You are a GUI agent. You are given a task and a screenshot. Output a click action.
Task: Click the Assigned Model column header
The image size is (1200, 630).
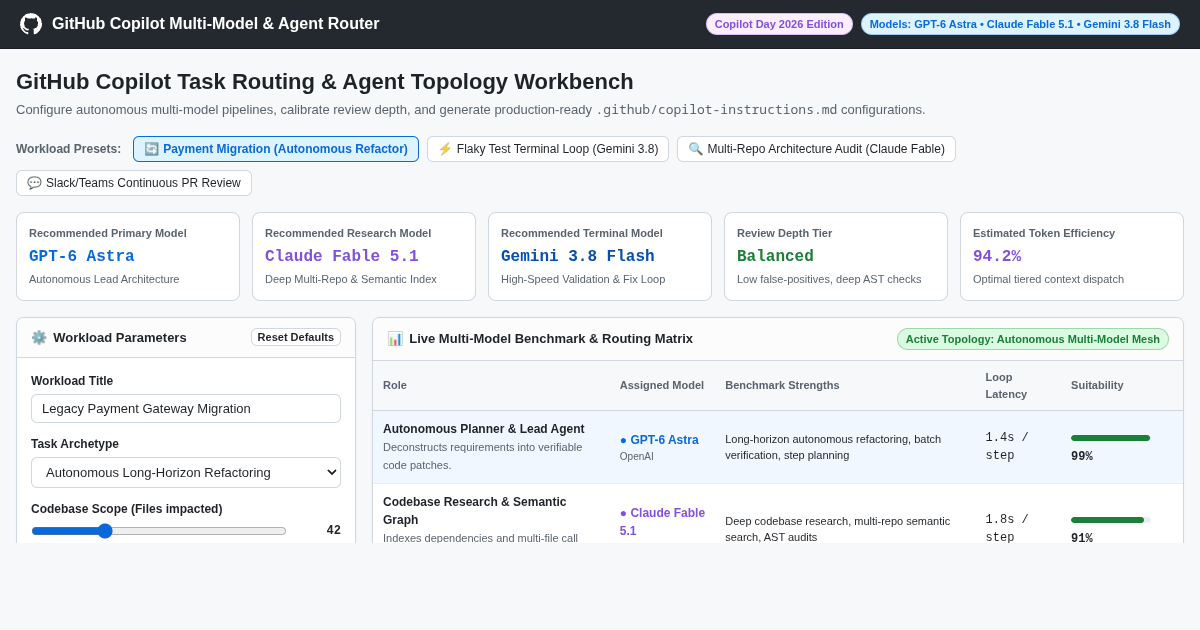662,385
